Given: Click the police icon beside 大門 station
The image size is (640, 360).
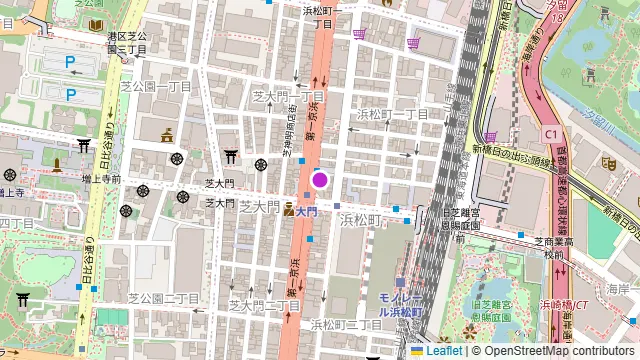Looking at the screenshot, I should pyautogui.click(x=289, y=210).
